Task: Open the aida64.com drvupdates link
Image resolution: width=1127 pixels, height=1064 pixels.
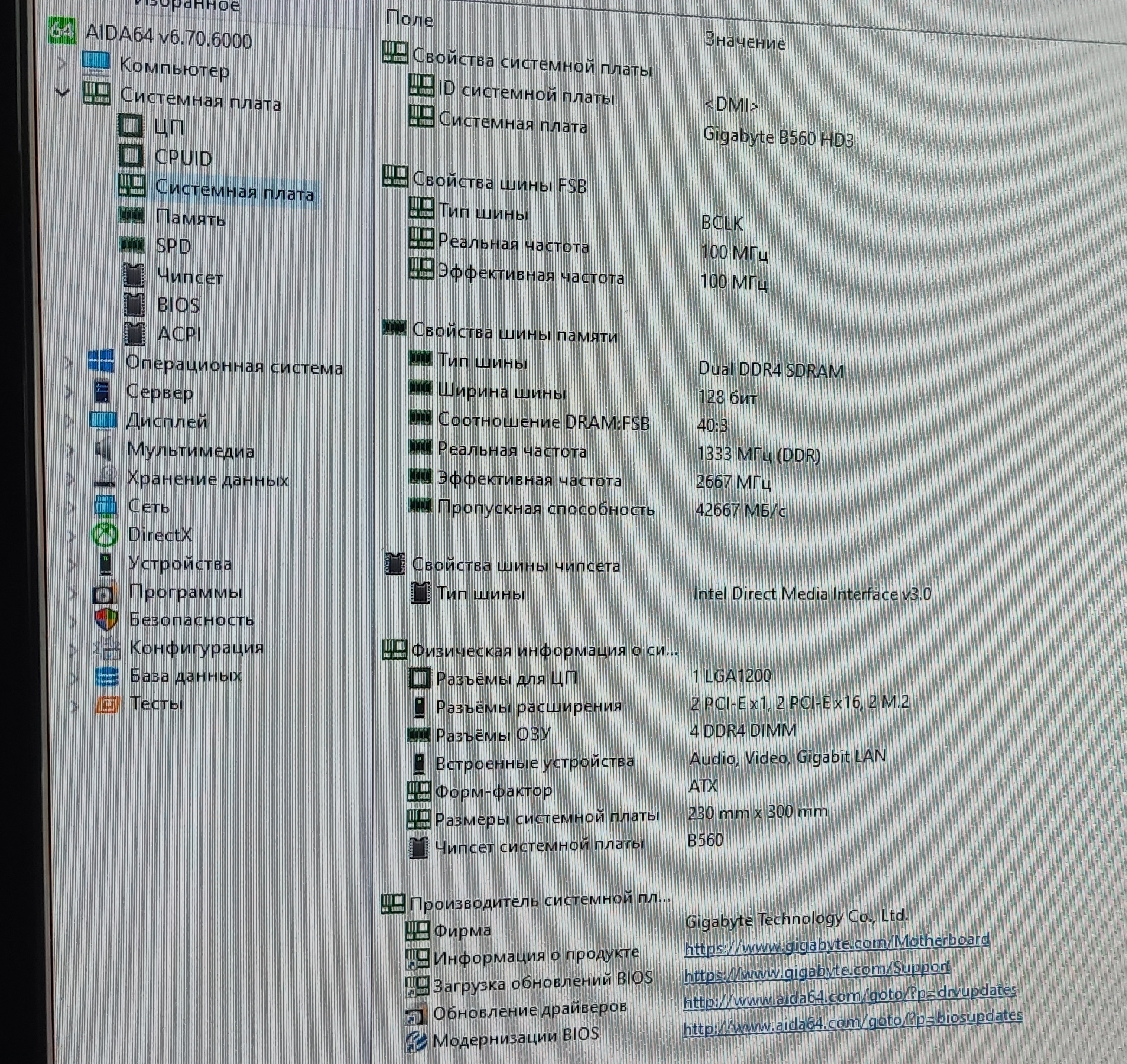Action: point(850,996)
